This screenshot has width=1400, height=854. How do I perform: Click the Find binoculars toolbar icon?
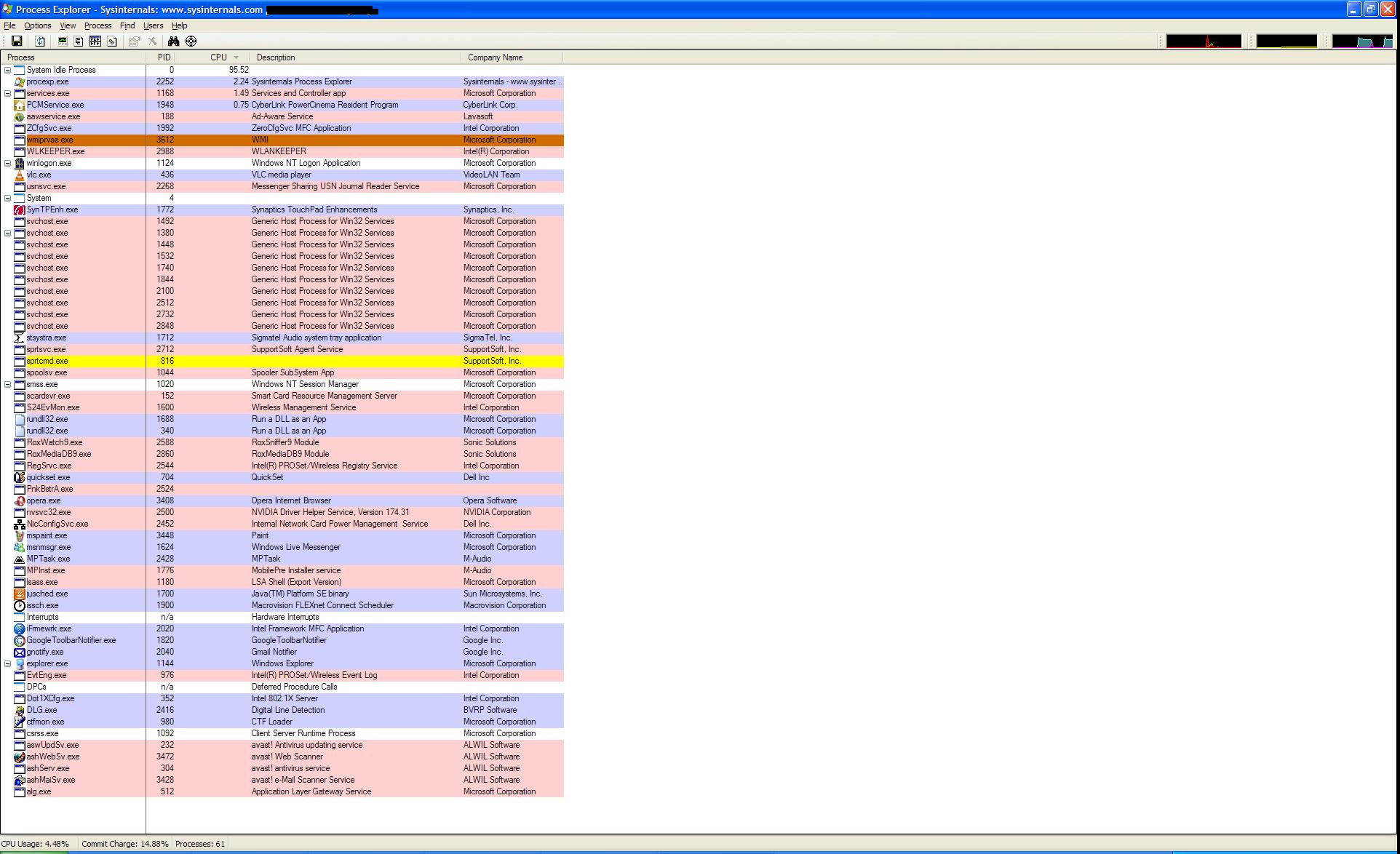173,41
